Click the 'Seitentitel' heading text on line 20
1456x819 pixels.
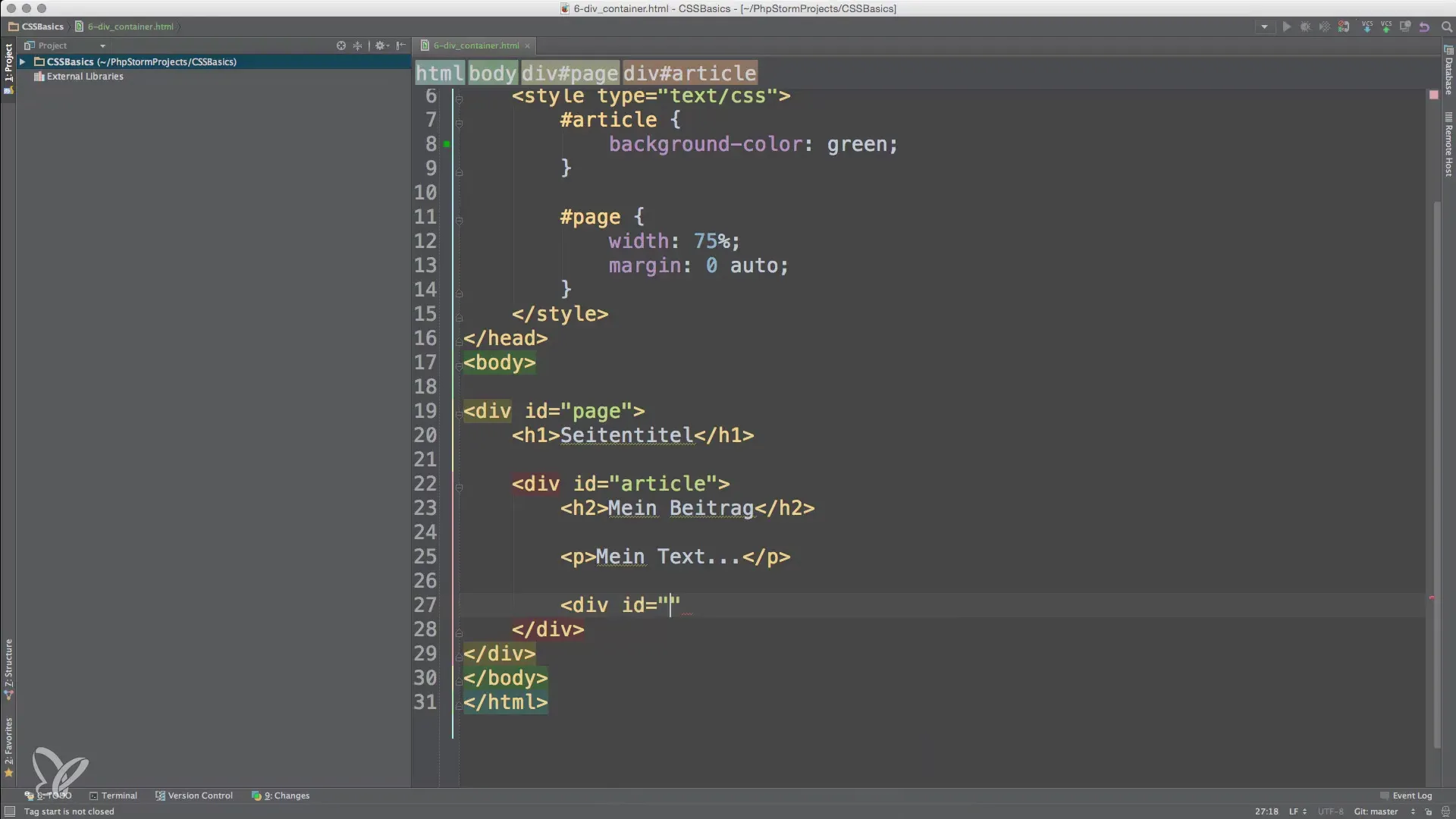pos(626,435)
